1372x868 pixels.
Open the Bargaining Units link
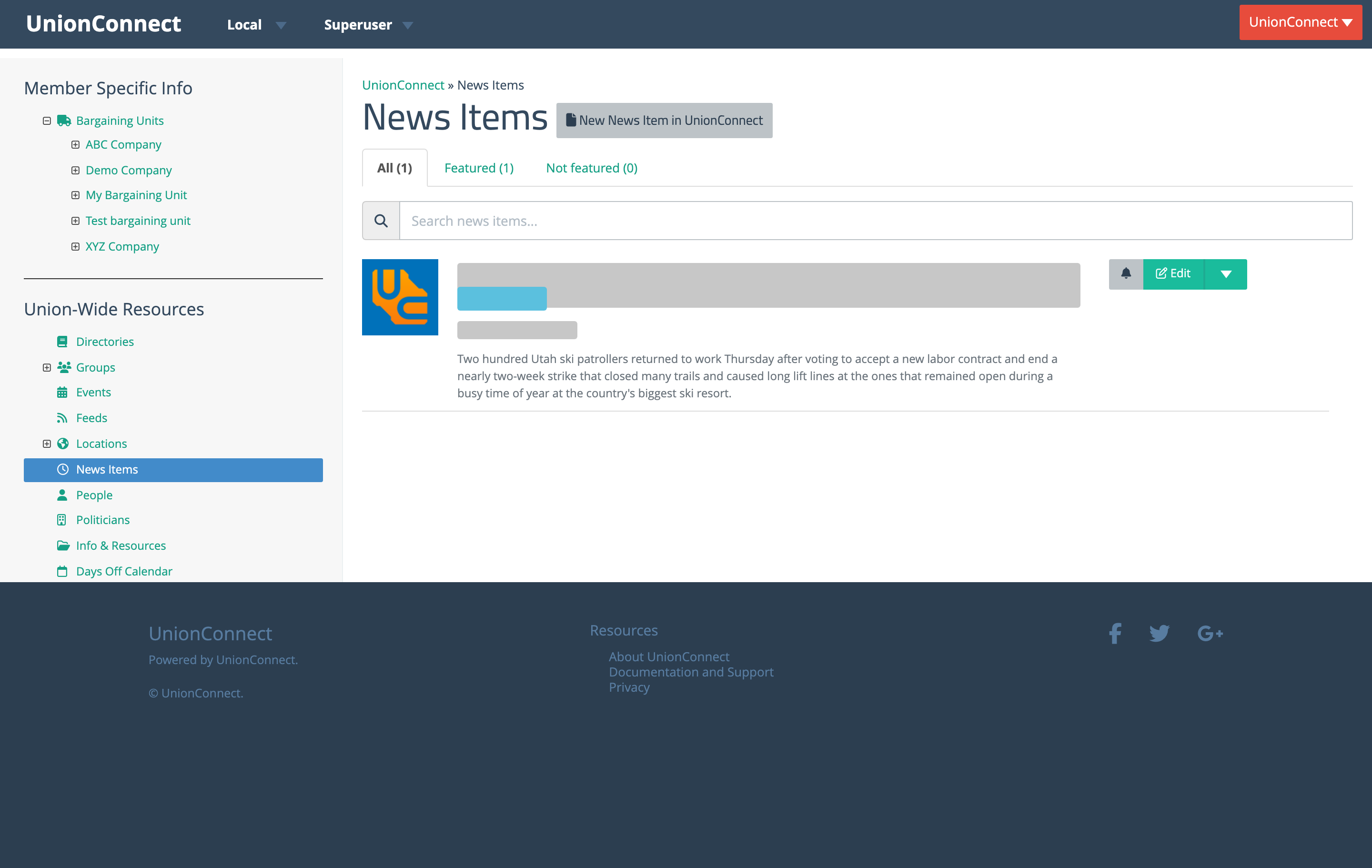[120, 121]
